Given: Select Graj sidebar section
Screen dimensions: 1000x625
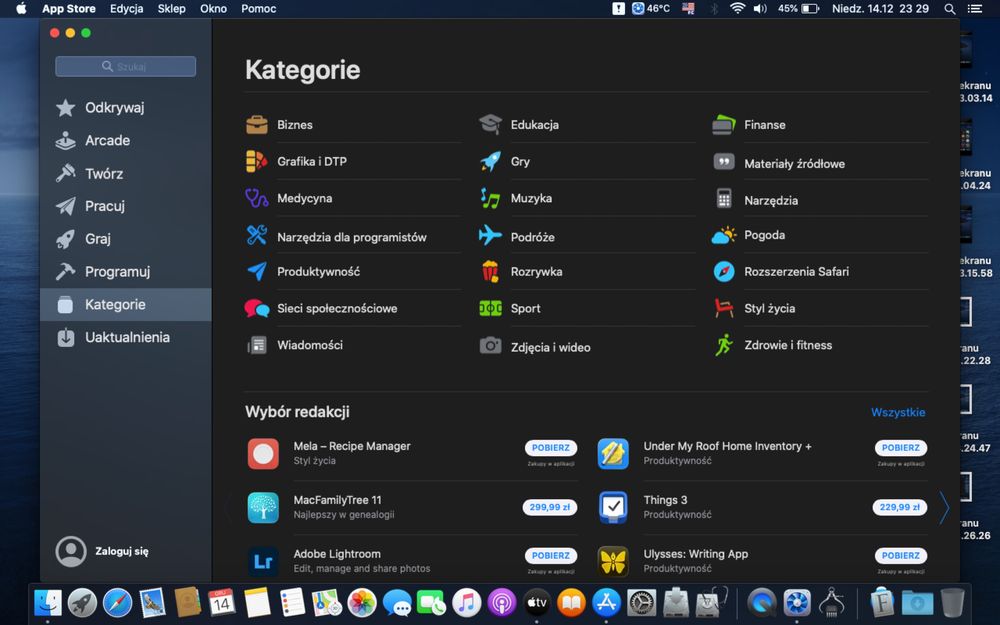Looking at the screenshot, I should click(x=126, y=239).
